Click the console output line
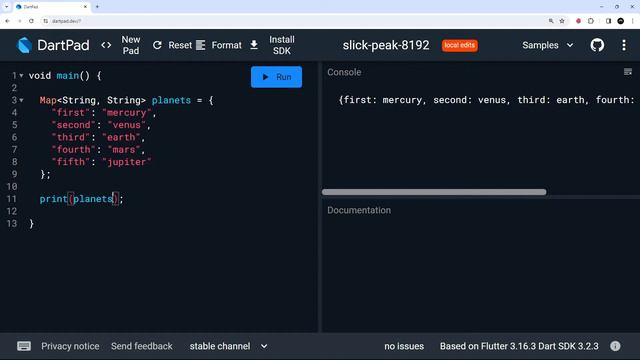 click(486, 100)
